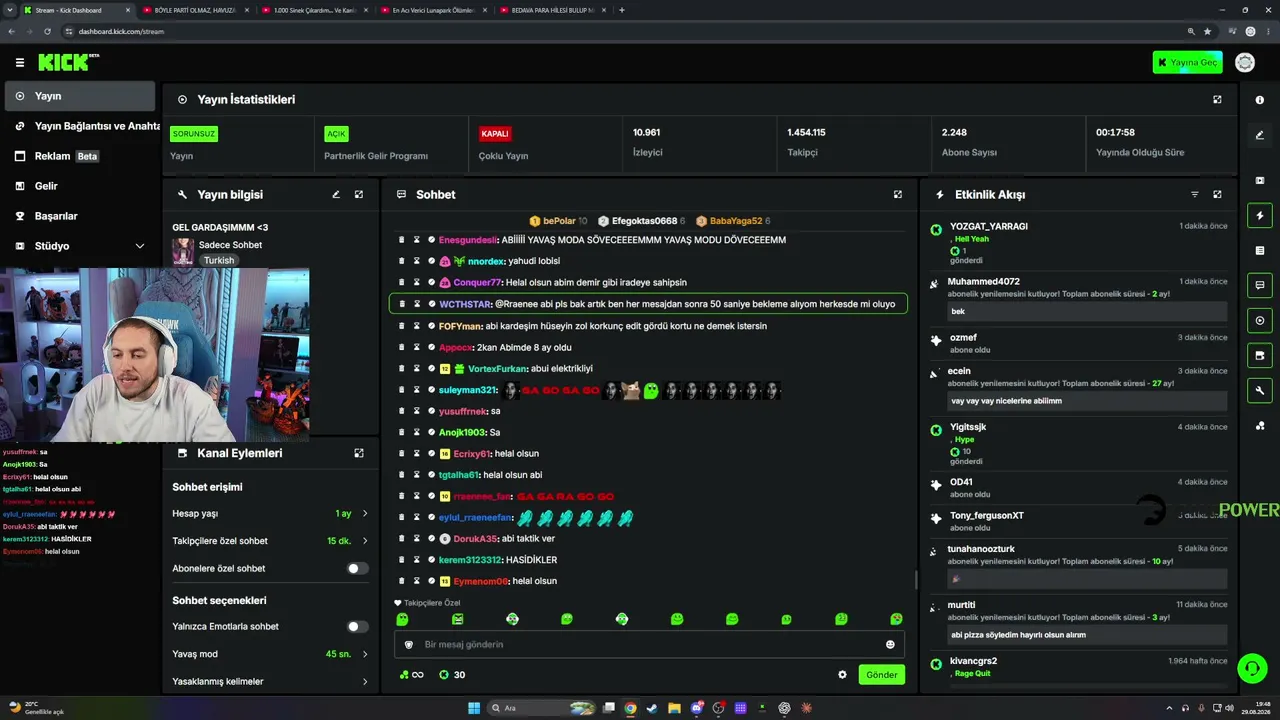Open the Hesap yaşı setting
Image resolution: width=1280 pixels, height=720 pixels.
click(270, 513)
